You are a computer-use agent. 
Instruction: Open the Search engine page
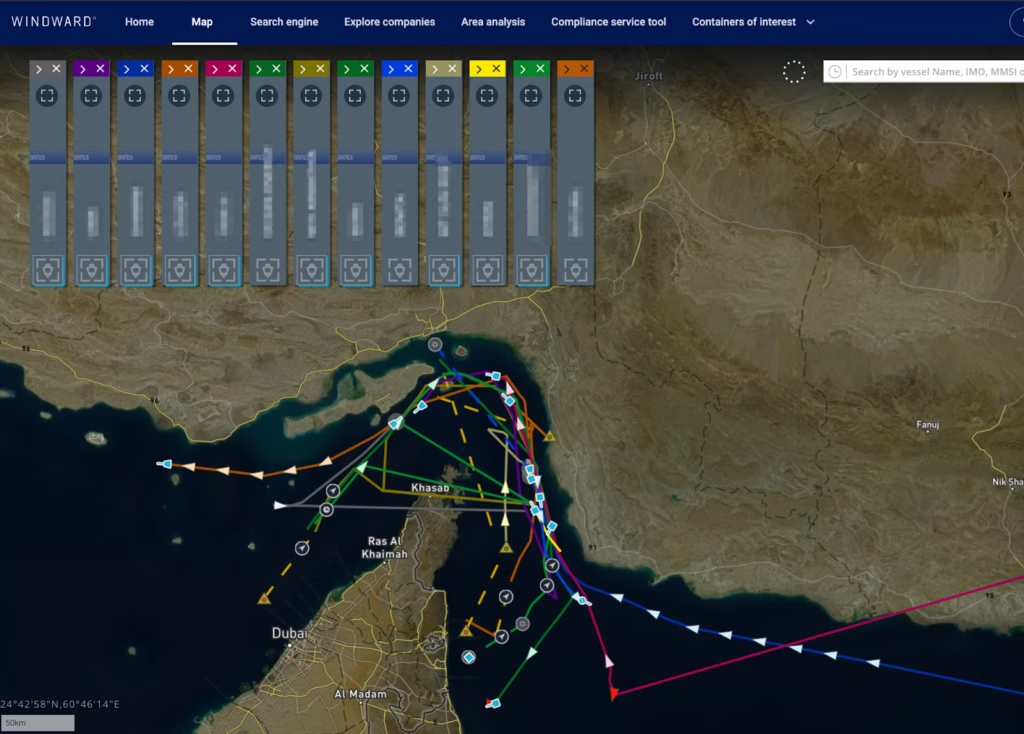pos(284,22)
